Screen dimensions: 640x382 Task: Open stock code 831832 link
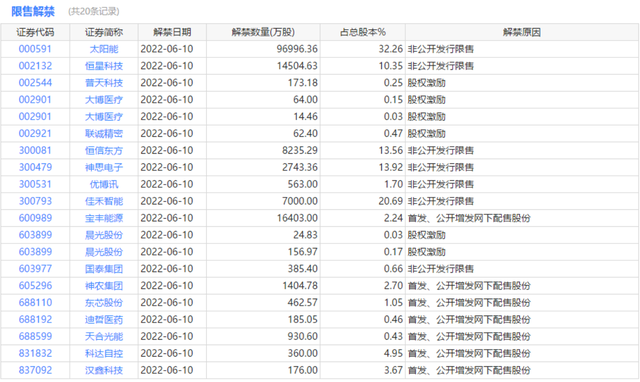[35, 353]
